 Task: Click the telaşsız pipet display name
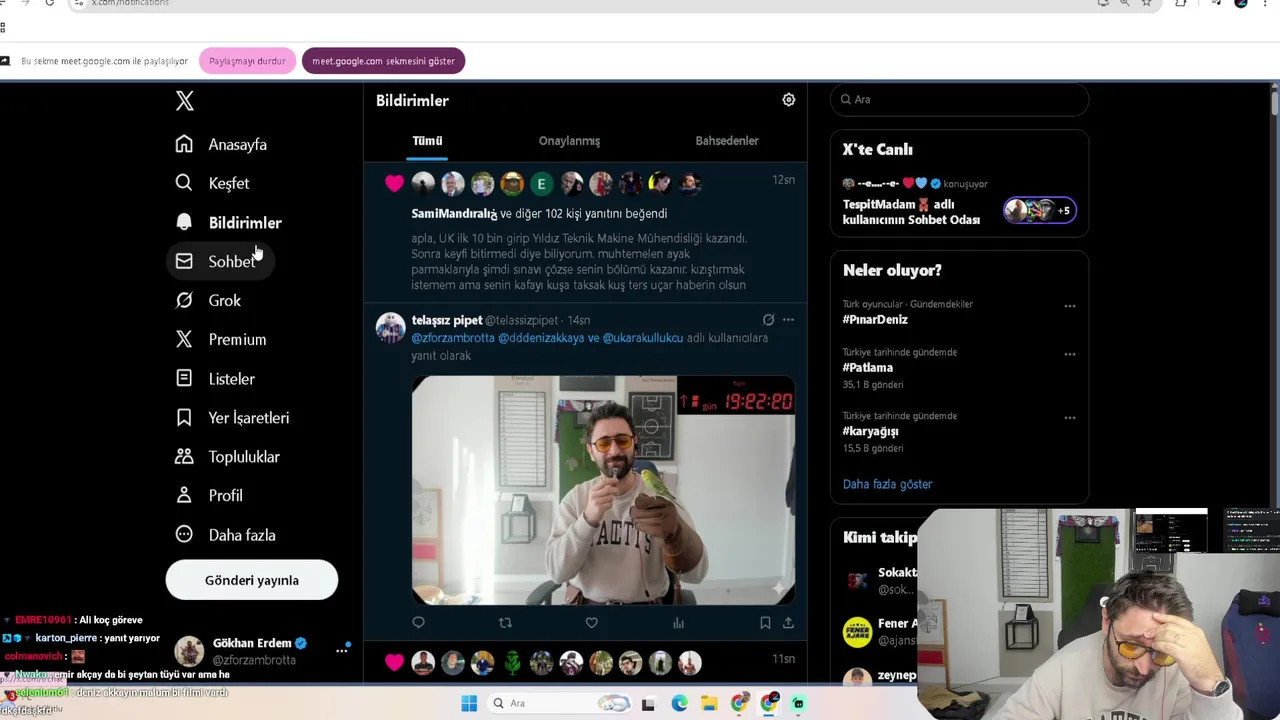(x=447, y=320)
